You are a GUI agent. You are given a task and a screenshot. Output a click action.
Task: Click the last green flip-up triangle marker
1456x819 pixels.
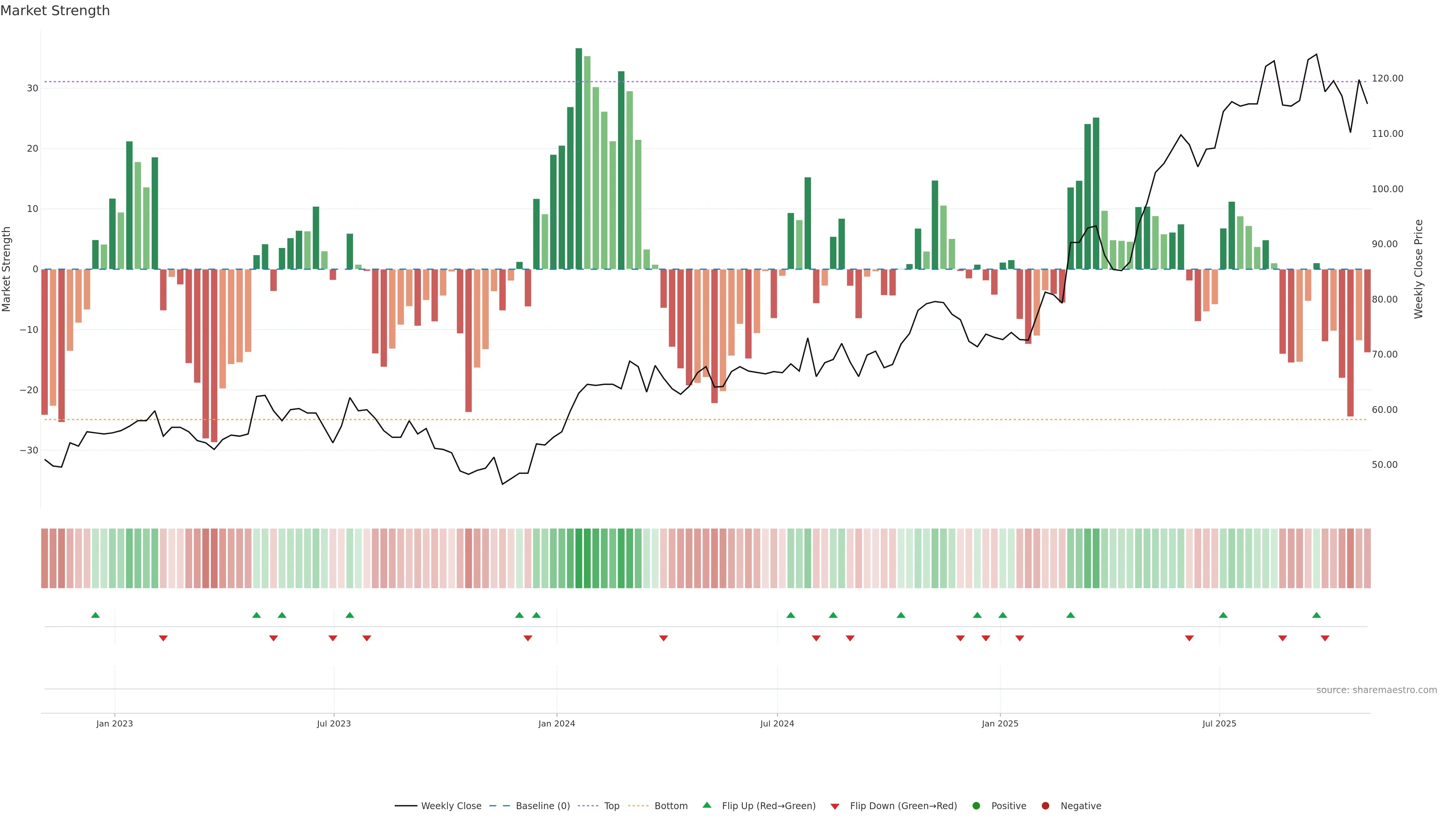(1316, 615)
